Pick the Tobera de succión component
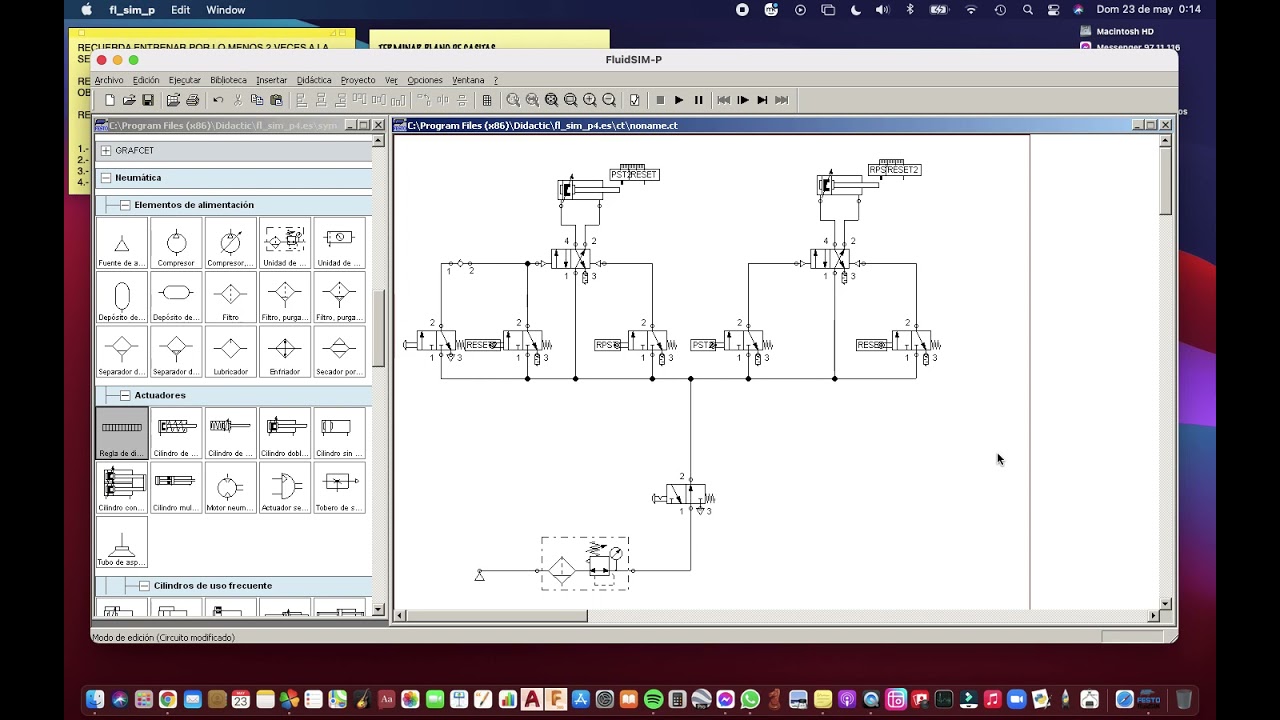The height and width of the screenshot is (720, 1280). pyautogui.click(x=339, y=487)
